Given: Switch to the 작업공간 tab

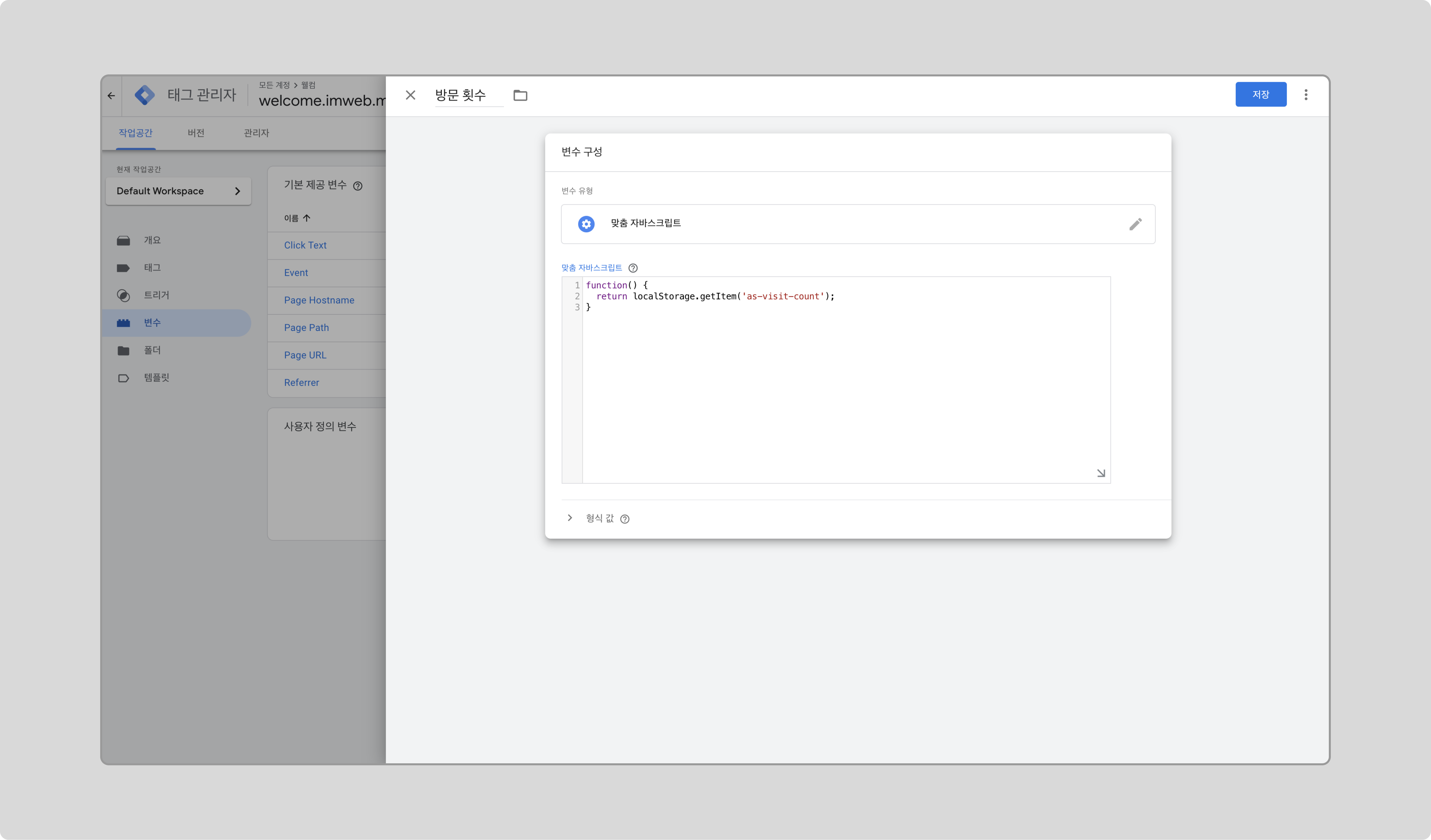Looking at the screenshot, I should [x=135, y=133].
